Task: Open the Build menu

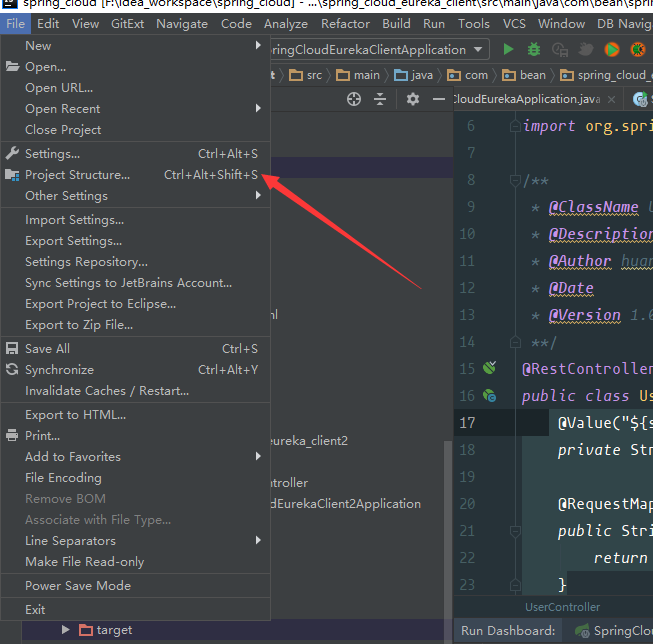Action: coord(396,24)
